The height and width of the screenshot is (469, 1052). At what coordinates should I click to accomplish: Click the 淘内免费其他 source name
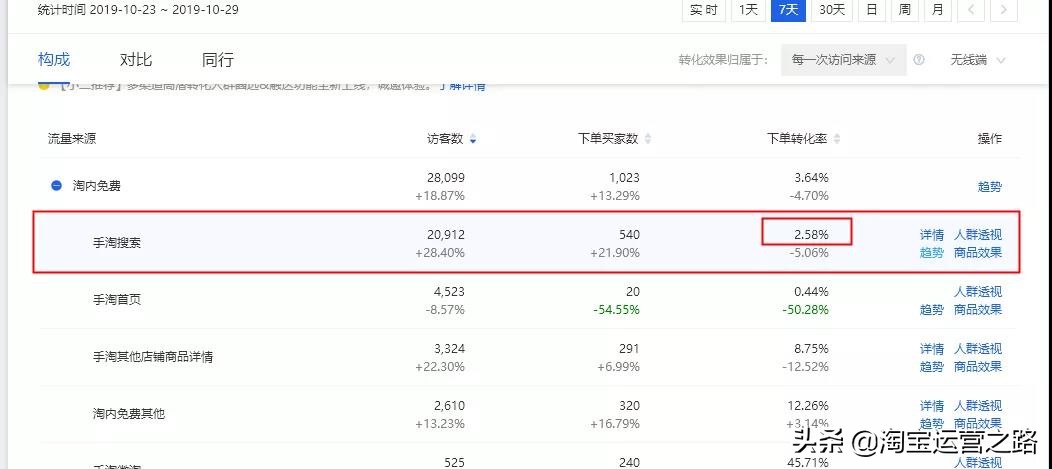[x=129, y=414]
